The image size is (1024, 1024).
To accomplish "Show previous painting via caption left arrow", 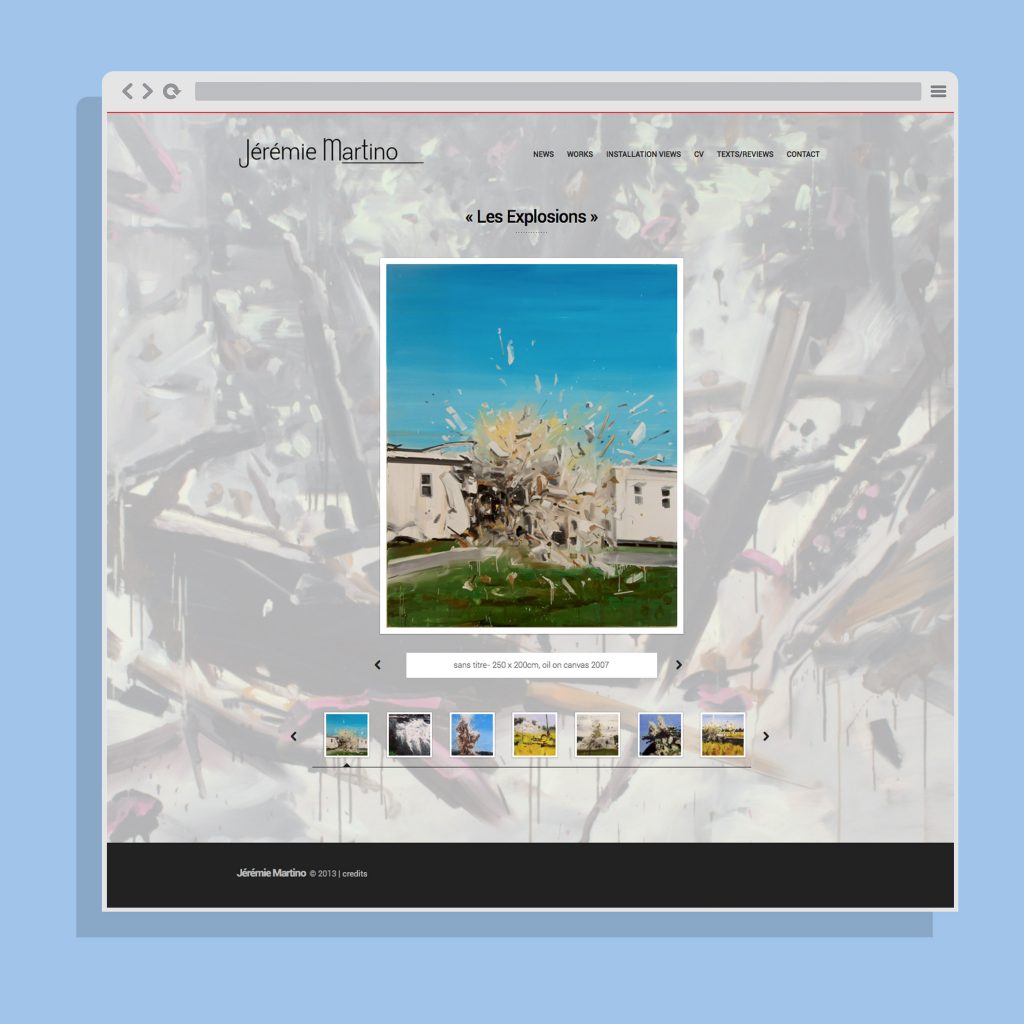I will (377, 665).
